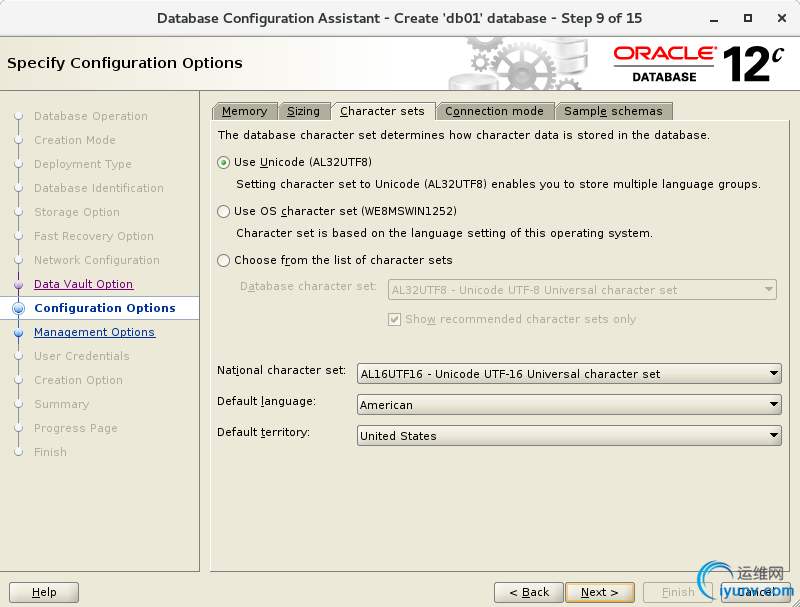This screenshot has width=800, height=607.
Task: Click the Deployment Type step
Action: (x=83, y=164)
